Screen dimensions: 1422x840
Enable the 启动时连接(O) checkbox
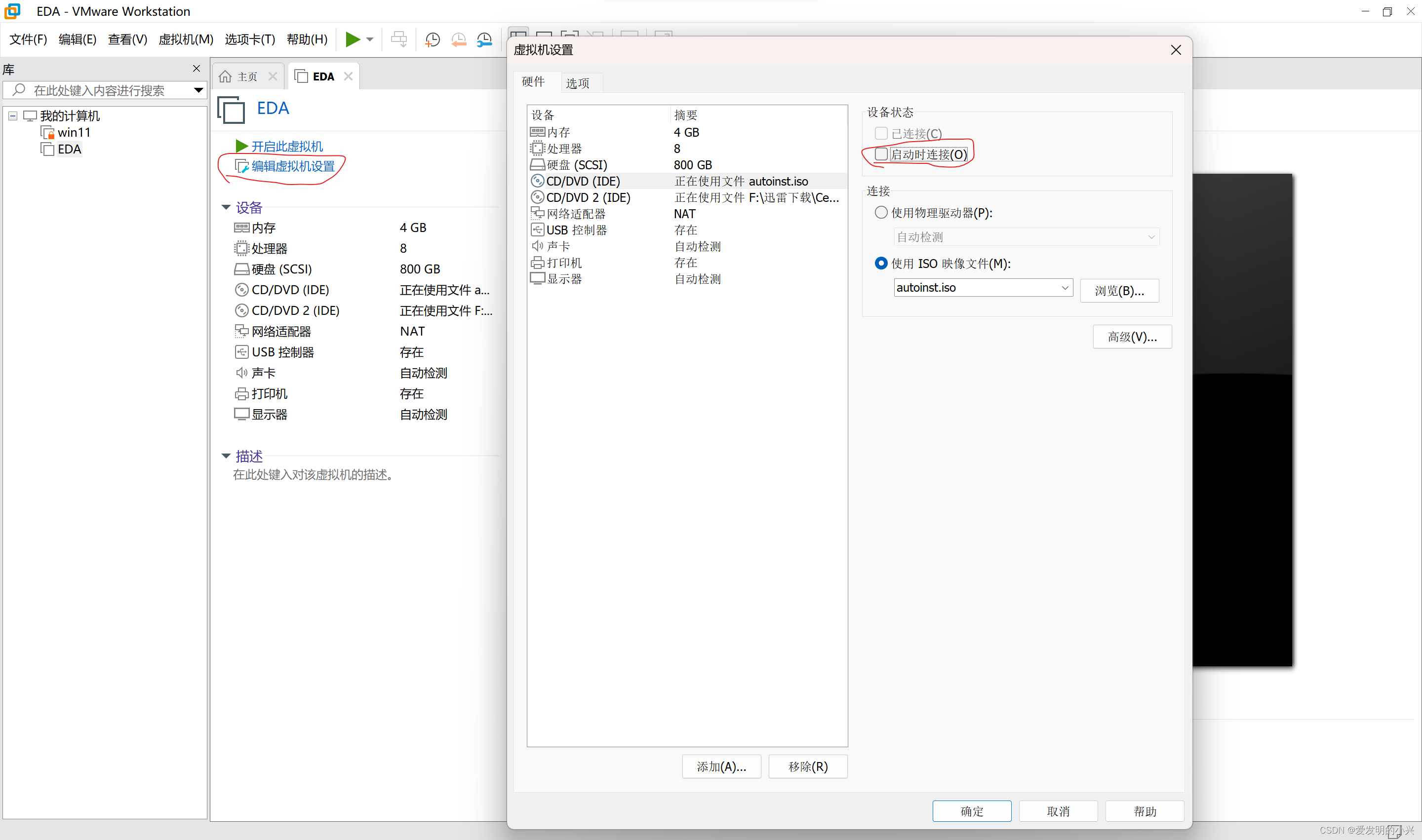pos(881,154)
